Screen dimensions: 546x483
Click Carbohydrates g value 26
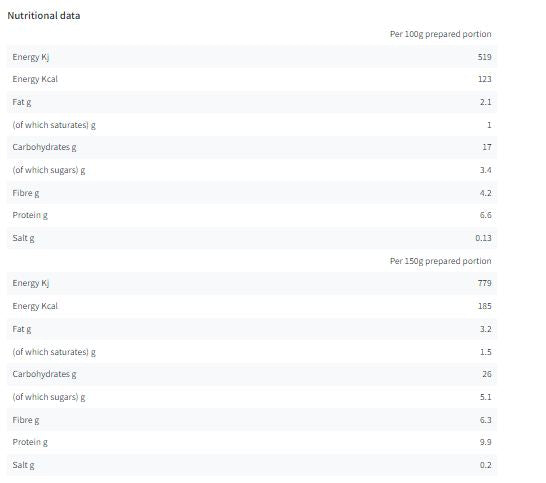487,374
